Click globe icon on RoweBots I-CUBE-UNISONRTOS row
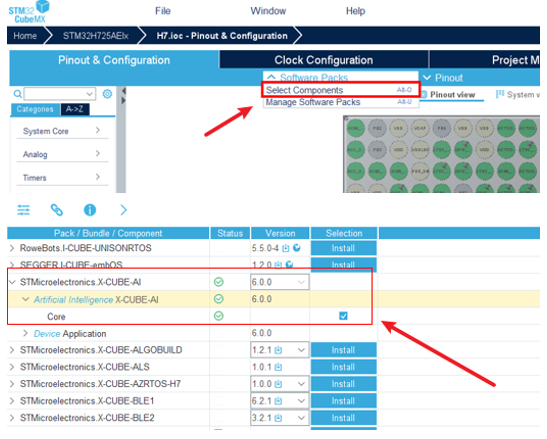 point(297,248)
